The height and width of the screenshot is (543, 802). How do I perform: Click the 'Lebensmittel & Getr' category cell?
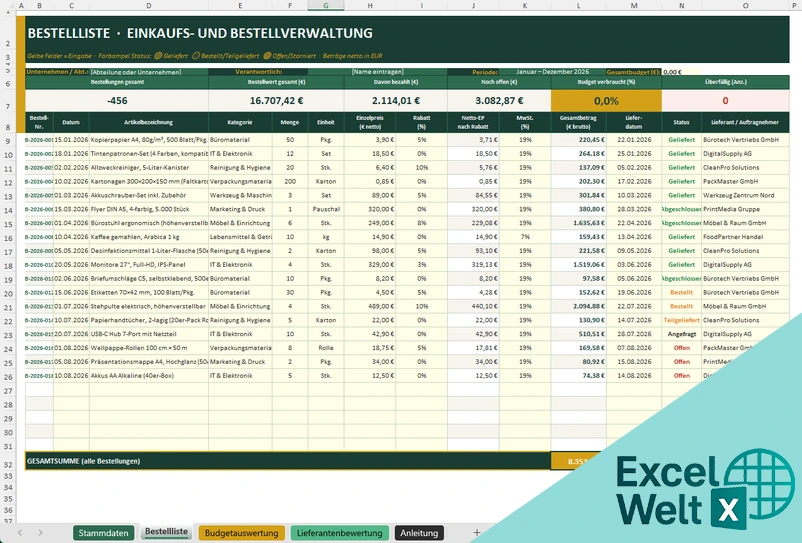tap(240, 237)
